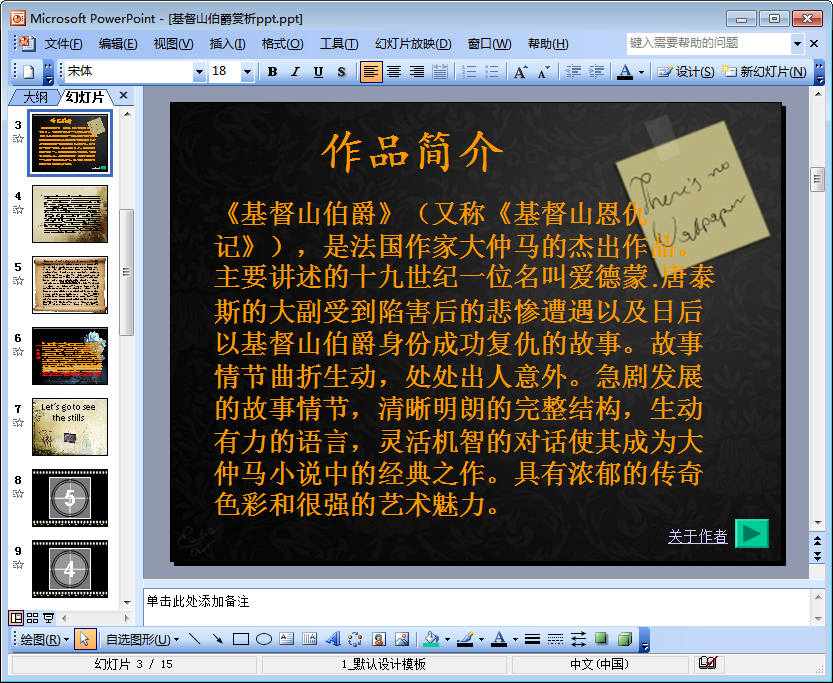Click the spelling check status icon

coord(708,663)
